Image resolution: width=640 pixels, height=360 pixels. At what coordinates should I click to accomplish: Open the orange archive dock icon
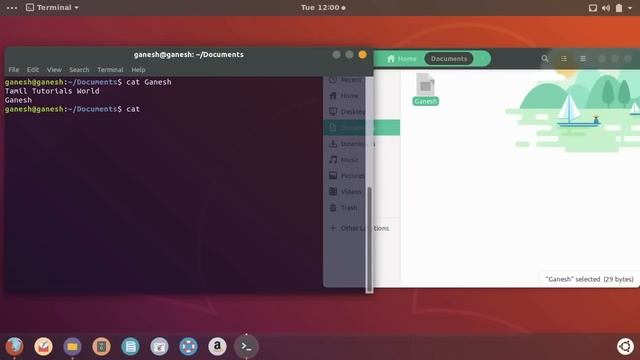[101, 347]
